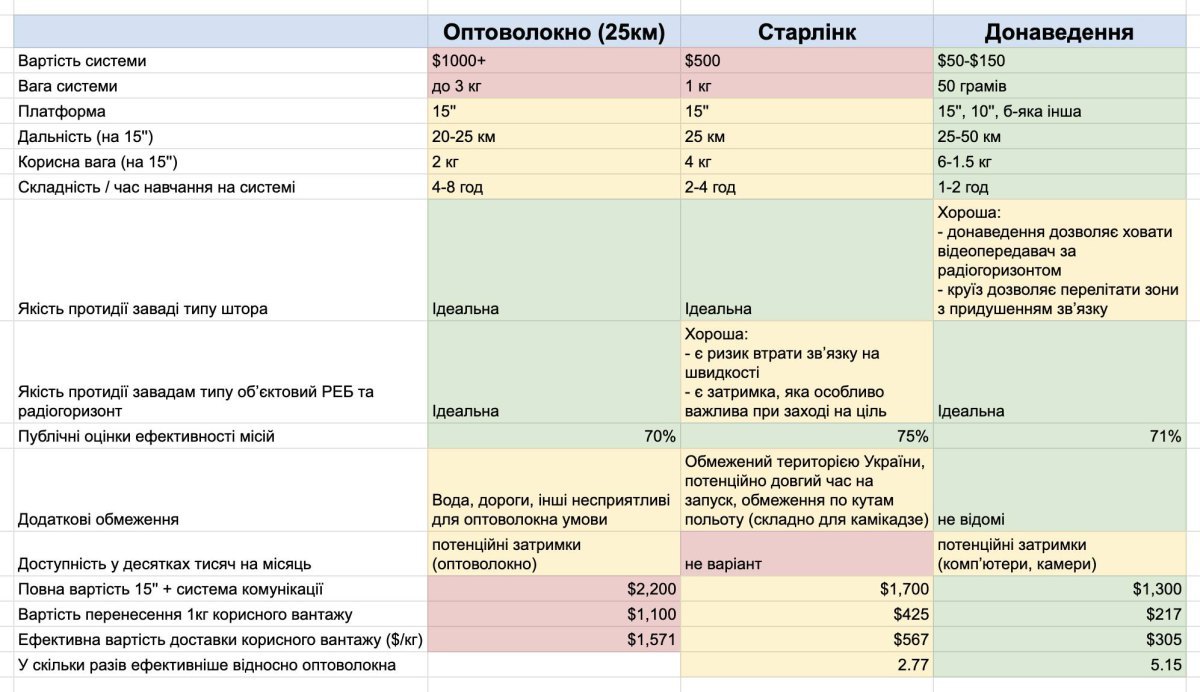The height and width of the screenshot is (692, 1200).
Task: Select the "не варіант" cell
Action: 806,564
